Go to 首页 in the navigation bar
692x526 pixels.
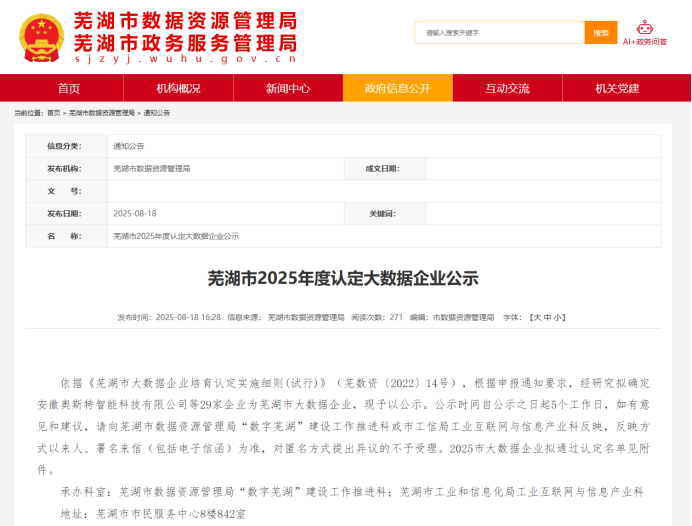[x=69, y=88]
